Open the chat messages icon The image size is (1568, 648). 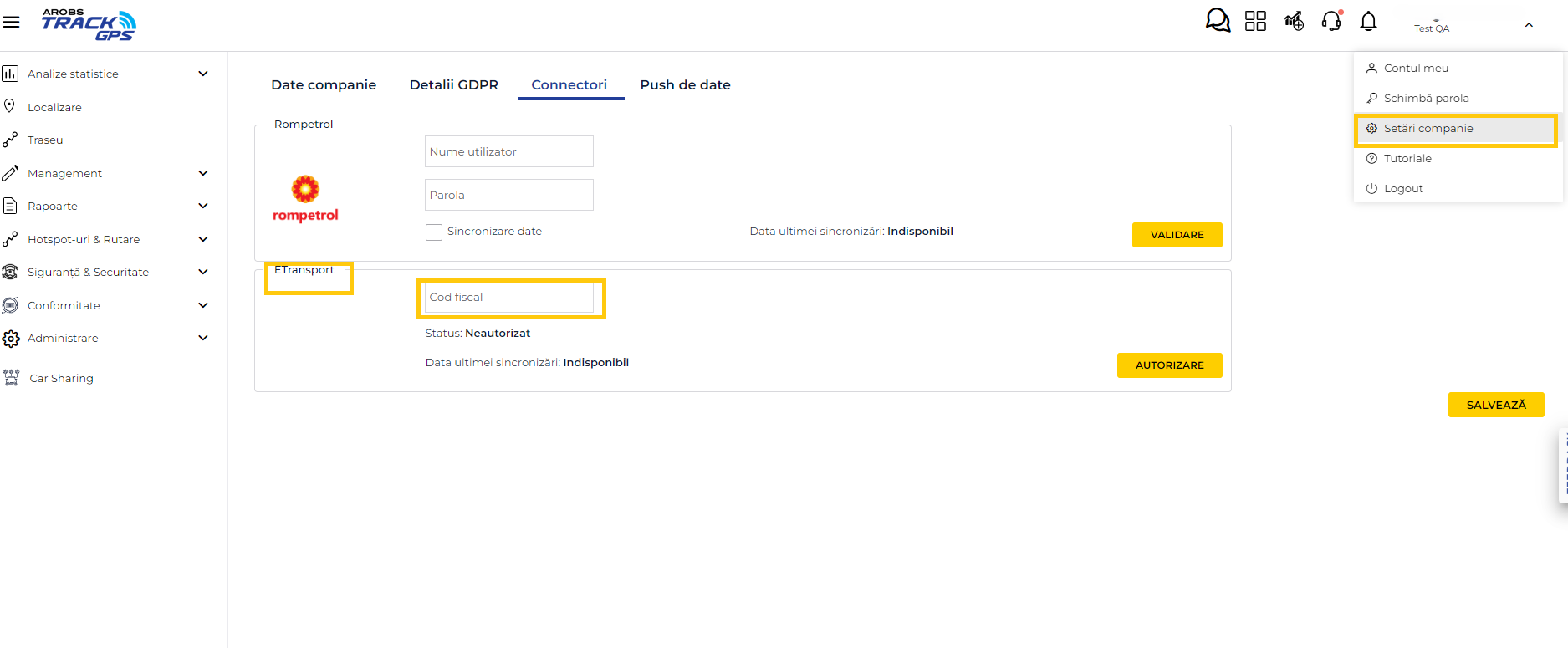coord(1218,21)
